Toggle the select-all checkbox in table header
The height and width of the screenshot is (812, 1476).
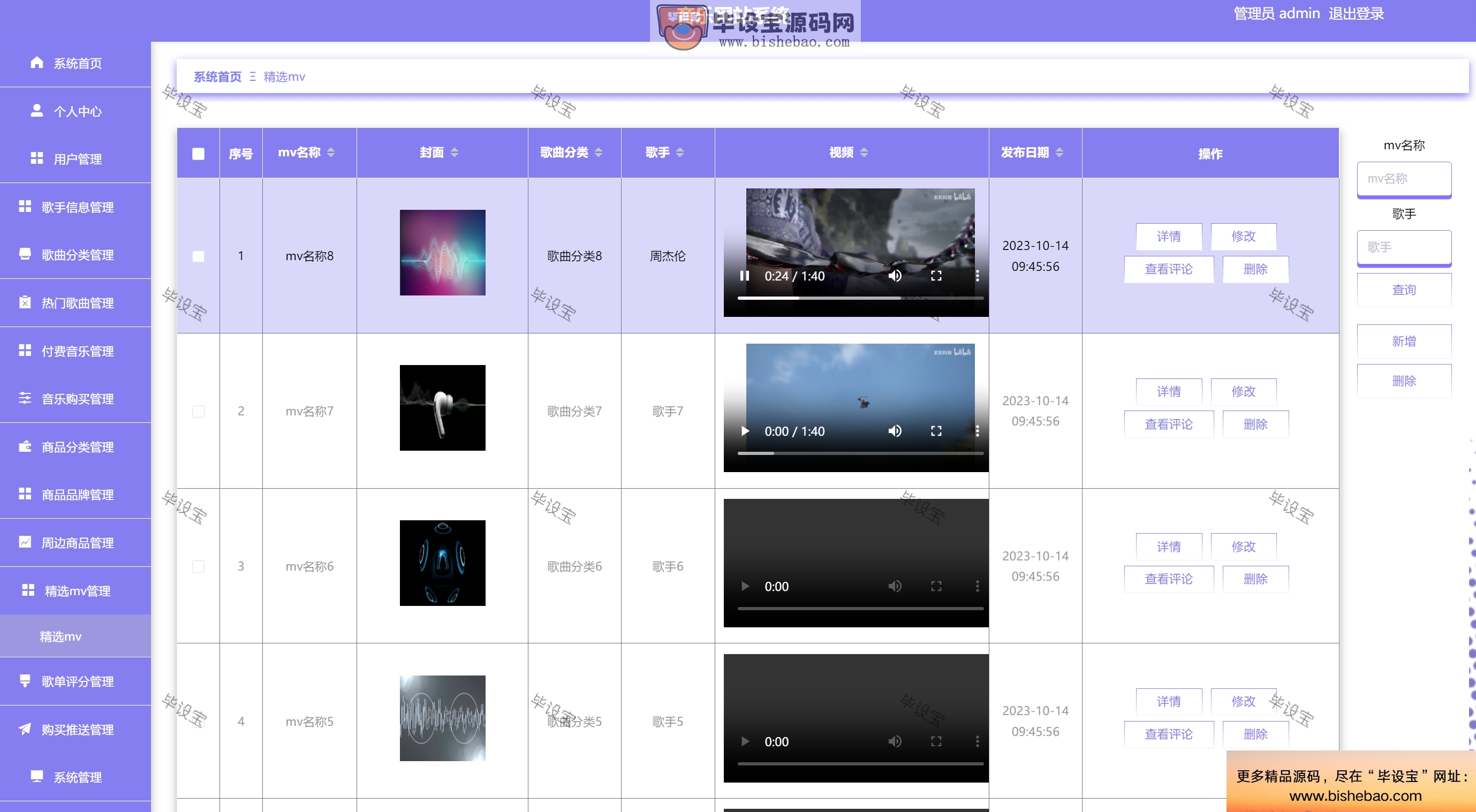[198, 154]
